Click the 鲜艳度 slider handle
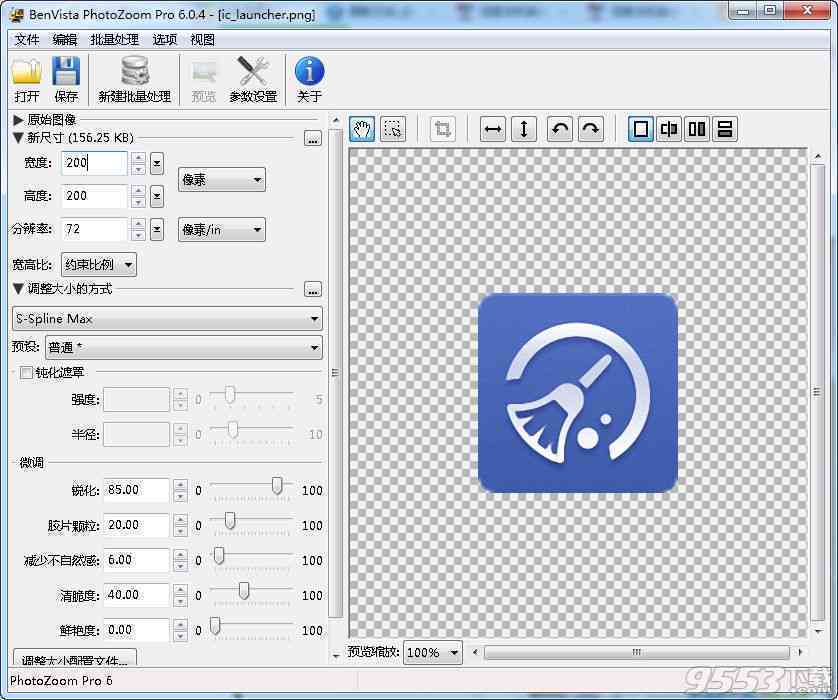 [x=215, y=626]
